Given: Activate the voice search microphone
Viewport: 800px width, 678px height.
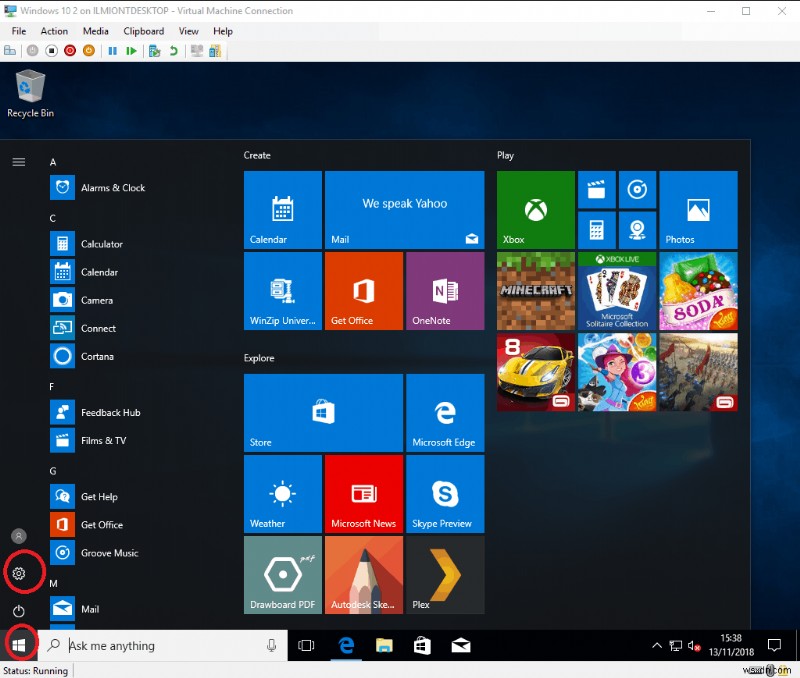Looking at the screenshot, I should [270, 645].
